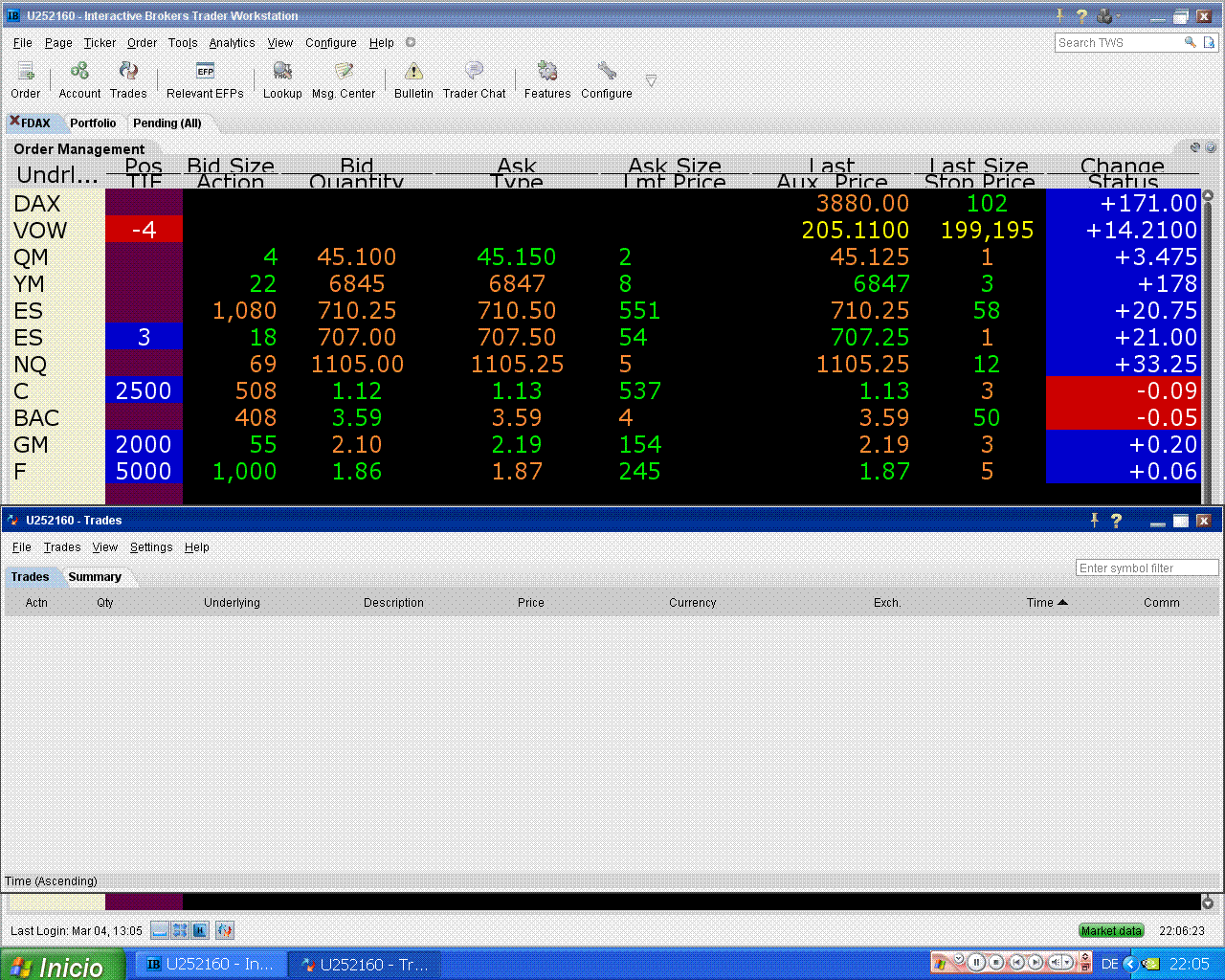Click the search magnifier icon
1225x980 pixels.
(x=1190, y=42)
